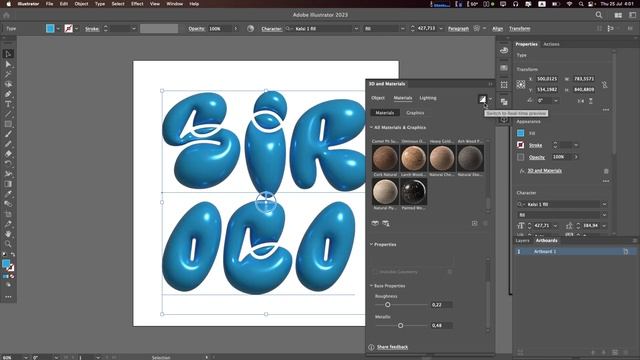Open the render settings dropdown arrow
640x360 pixels.
click(x=490, y=99)
